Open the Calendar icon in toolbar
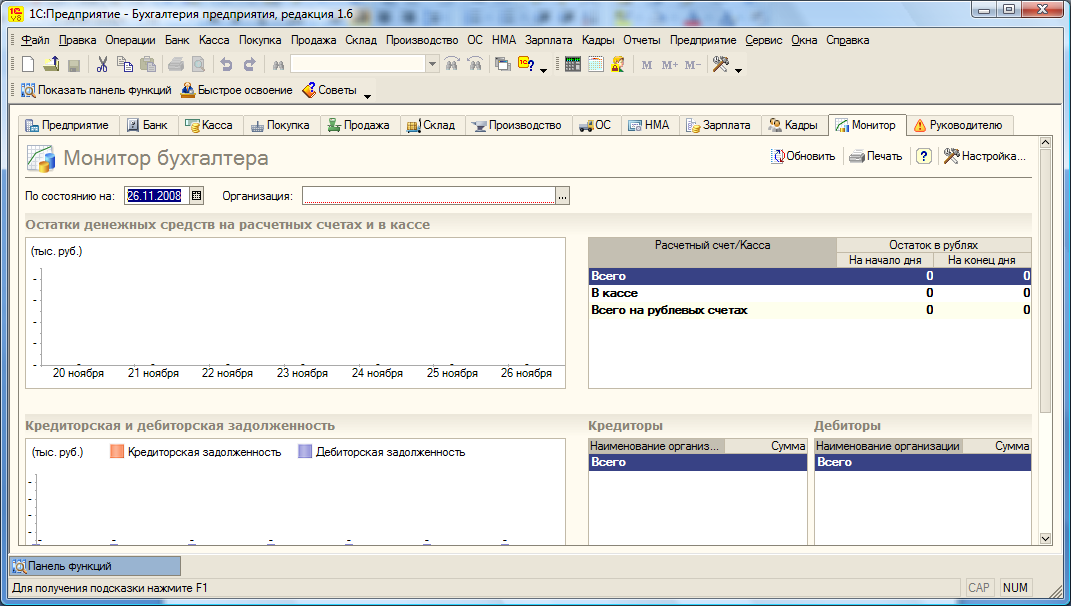The image size is (1071, 606). point(596,64)
